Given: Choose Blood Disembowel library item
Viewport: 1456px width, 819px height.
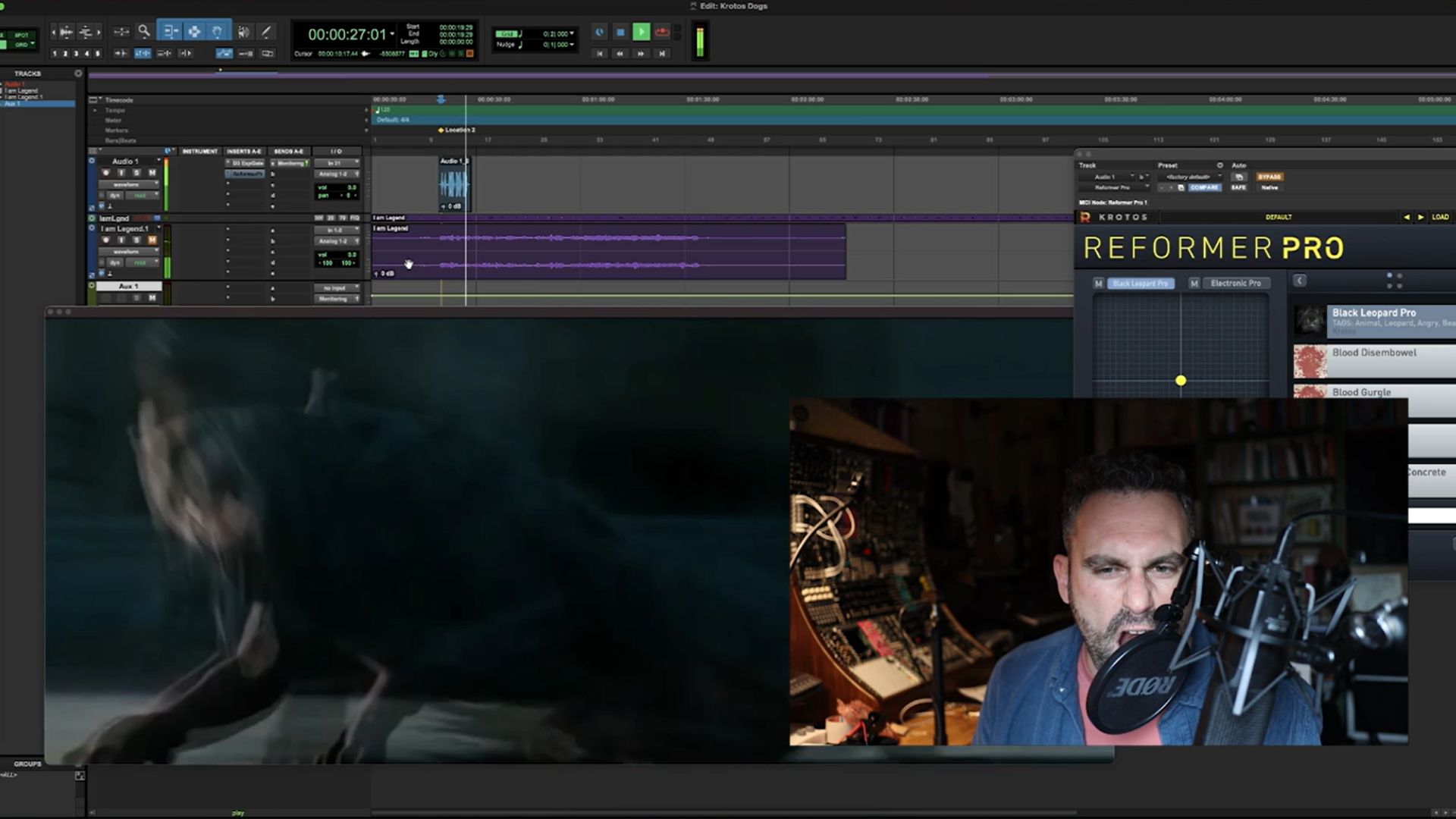Looking at the screenshot, I should pos(1374,361).
